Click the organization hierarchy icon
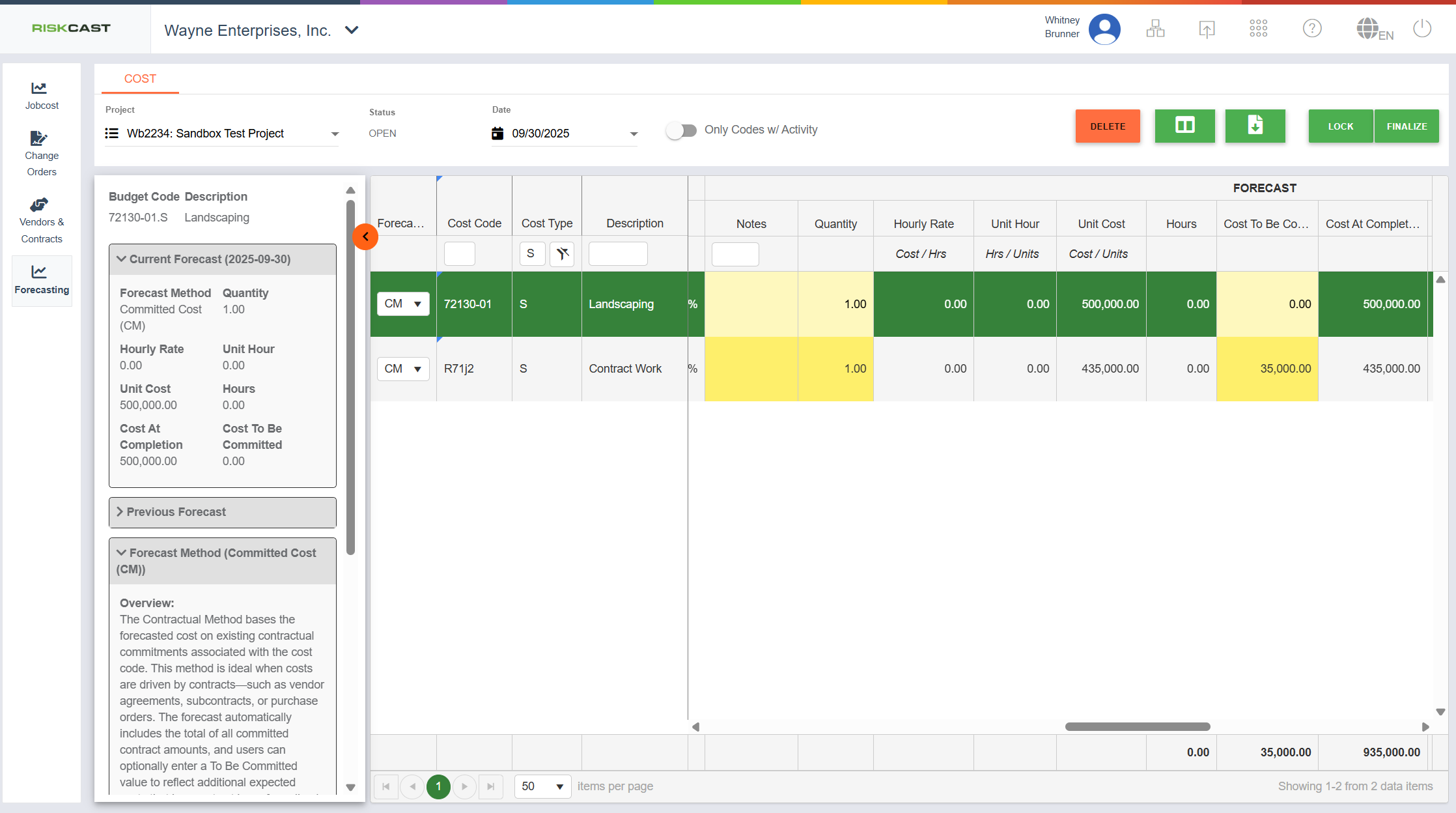The width and height of the screenshot is (1456, 813). coord(1156,29)
